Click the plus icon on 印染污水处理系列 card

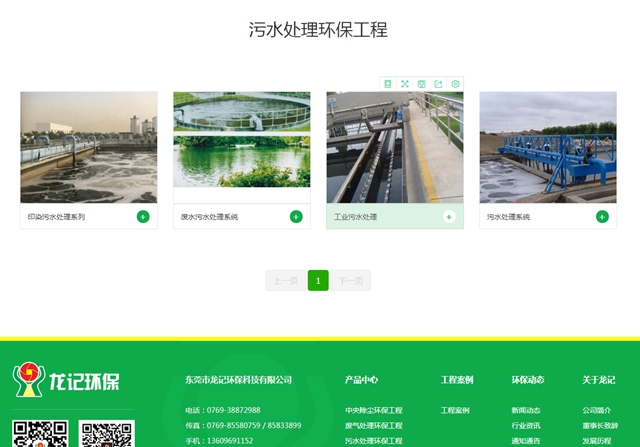click(143, 217)
